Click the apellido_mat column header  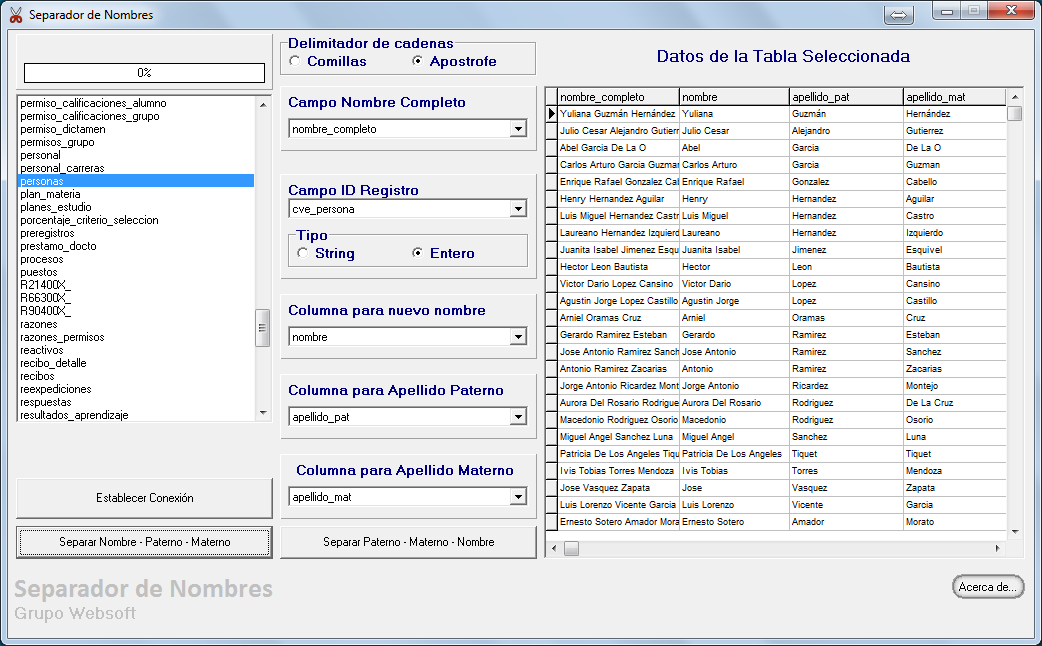tap(955, 97)
